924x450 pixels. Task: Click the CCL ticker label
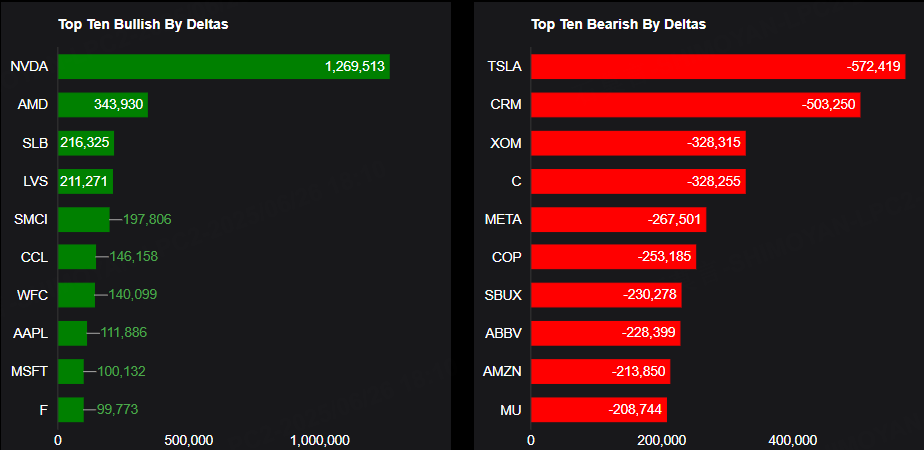coord(34,257)
